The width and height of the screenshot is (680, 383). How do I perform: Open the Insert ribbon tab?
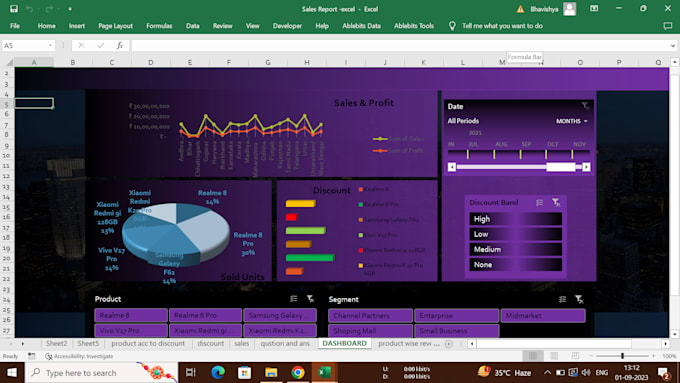tap(77, 26)
